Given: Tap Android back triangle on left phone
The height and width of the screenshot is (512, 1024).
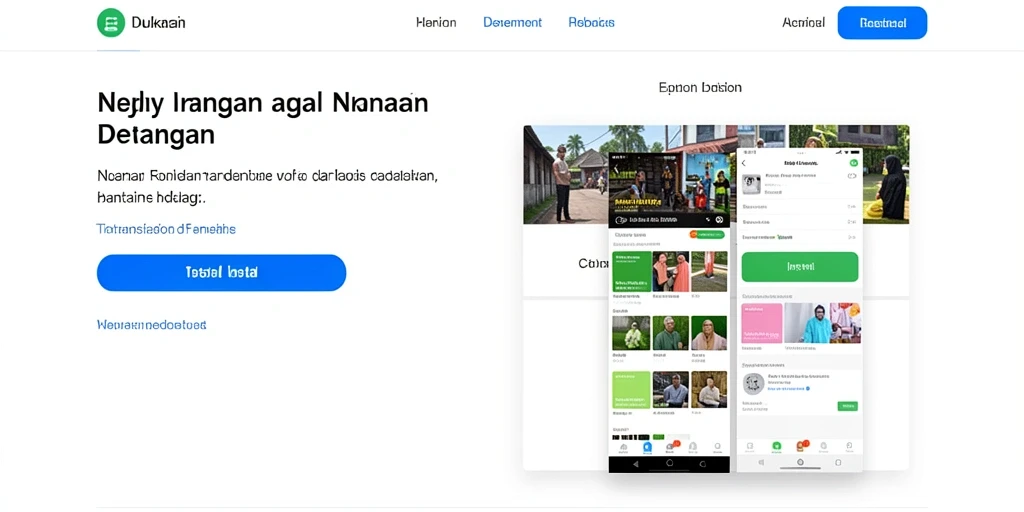Looking at the screenshot, I should click(635, 463).
